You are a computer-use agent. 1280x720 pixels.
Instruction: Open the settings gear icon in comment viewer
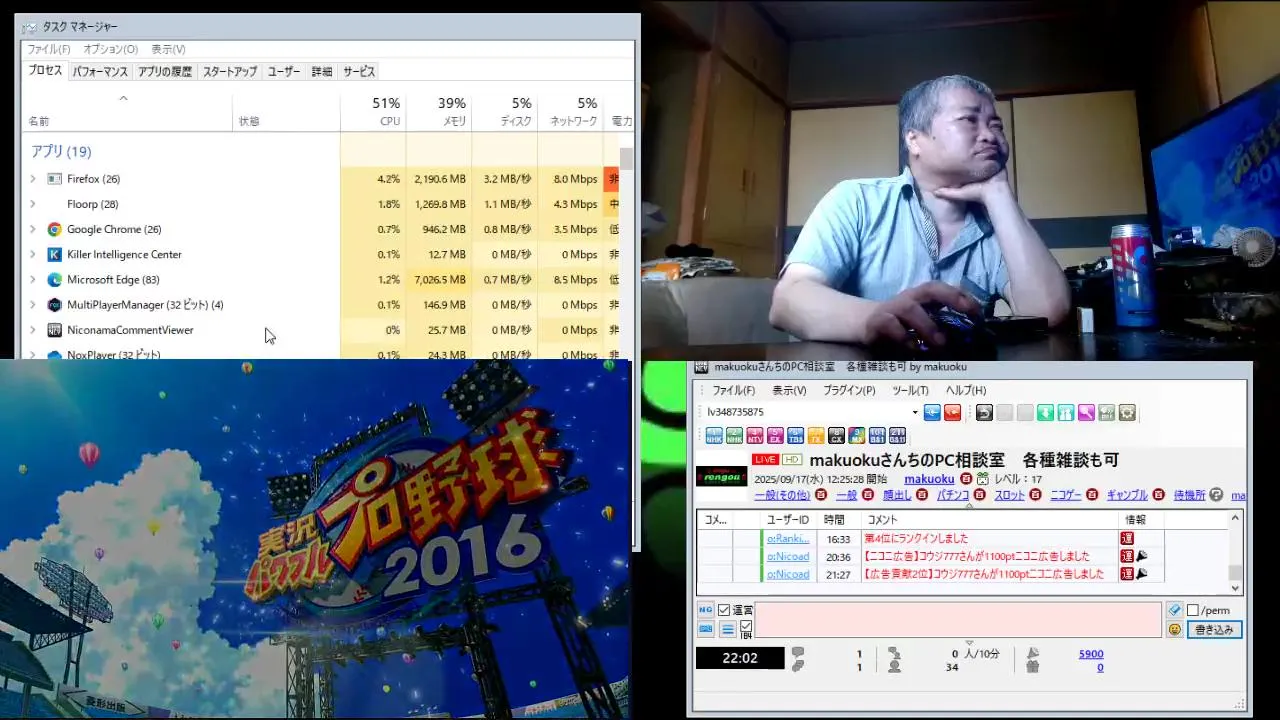click(x=1127, y=412)
